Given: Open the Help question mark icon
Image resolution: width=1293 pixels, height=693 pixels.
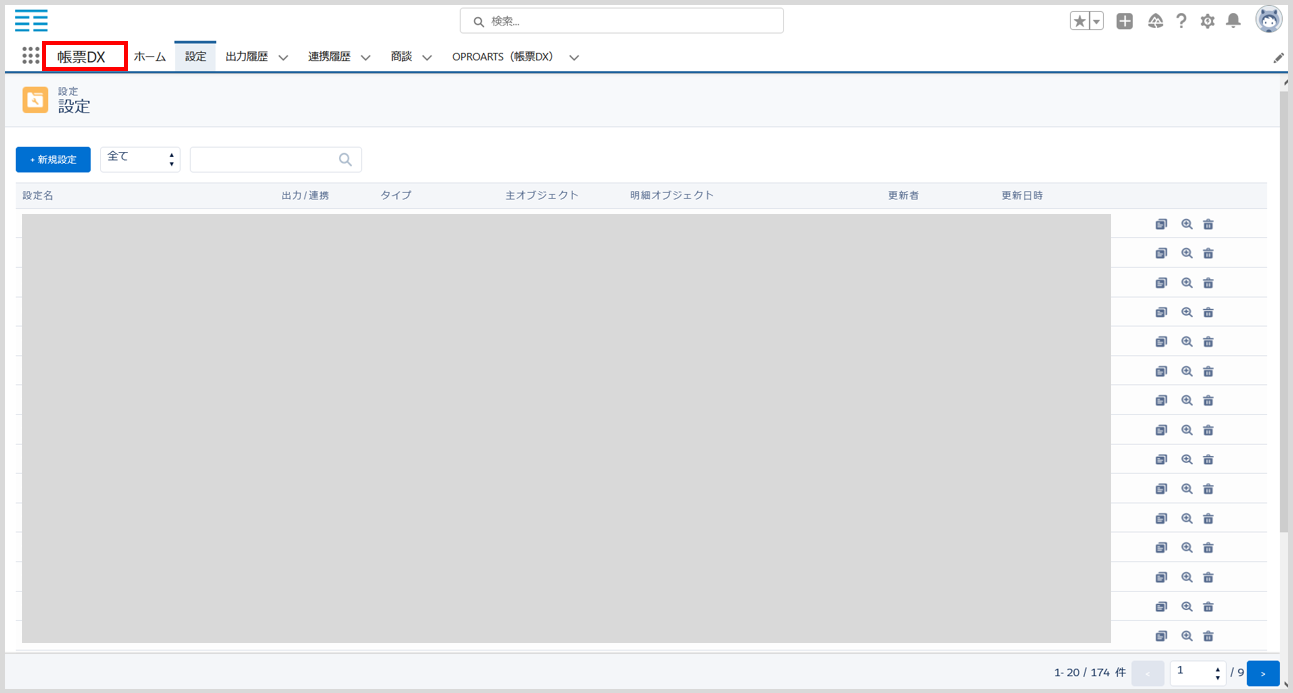Looking at the screenshot, I should [1181, 21].
